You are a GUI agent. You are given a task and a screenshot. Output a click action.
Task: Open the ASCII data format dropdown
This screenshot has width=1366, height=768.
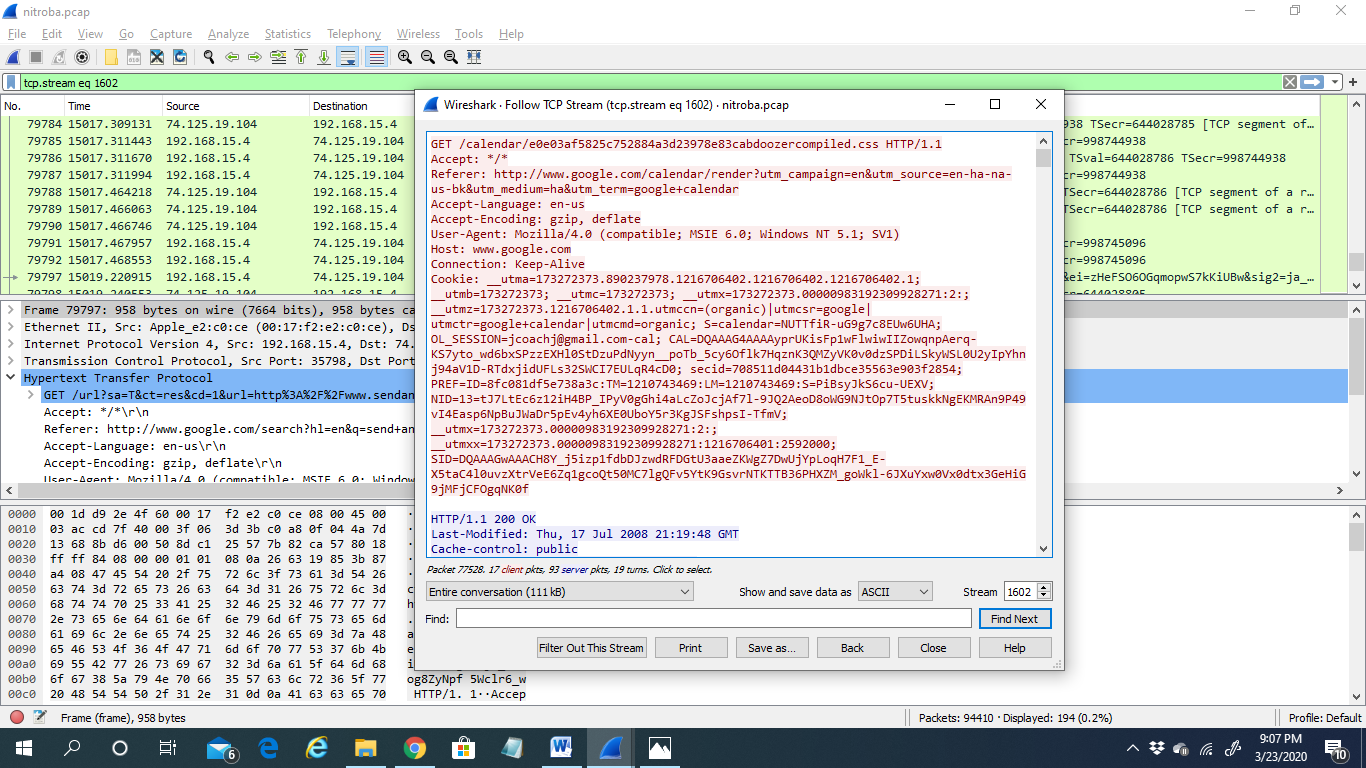tap(895, 592)
